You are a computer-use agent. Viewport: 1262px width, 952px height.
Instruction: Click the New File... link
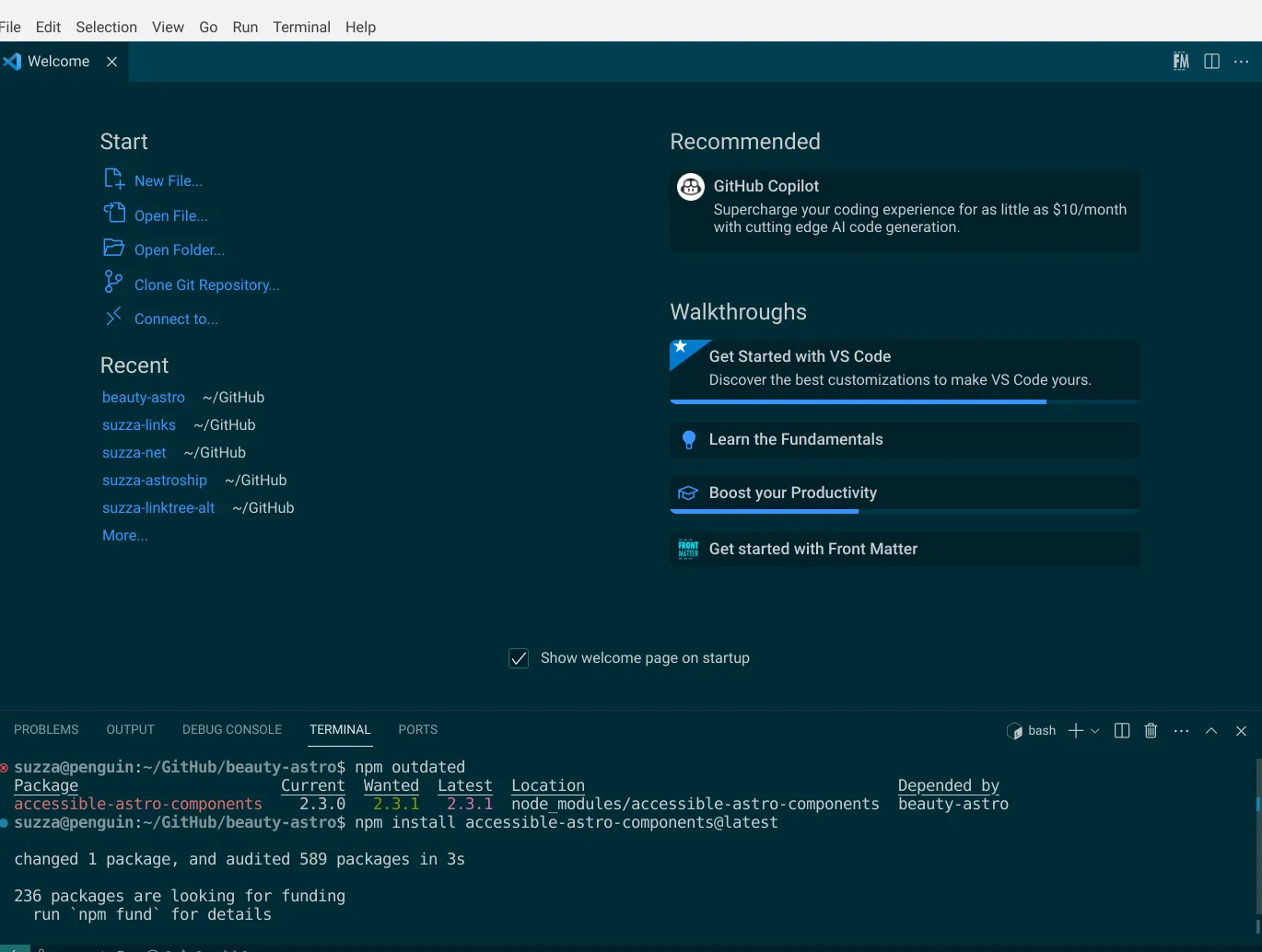(x=169, y=181)
